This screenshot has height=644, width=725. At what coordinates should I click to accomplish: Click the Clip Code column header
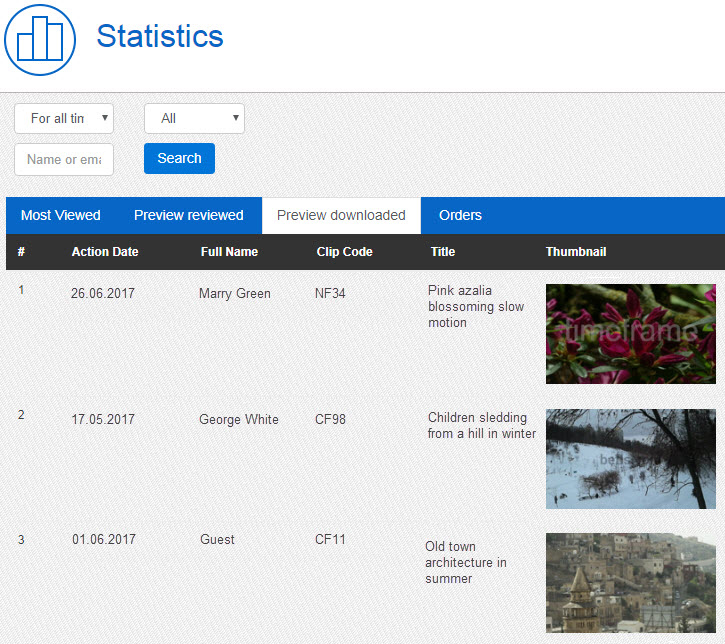(344, 252)
